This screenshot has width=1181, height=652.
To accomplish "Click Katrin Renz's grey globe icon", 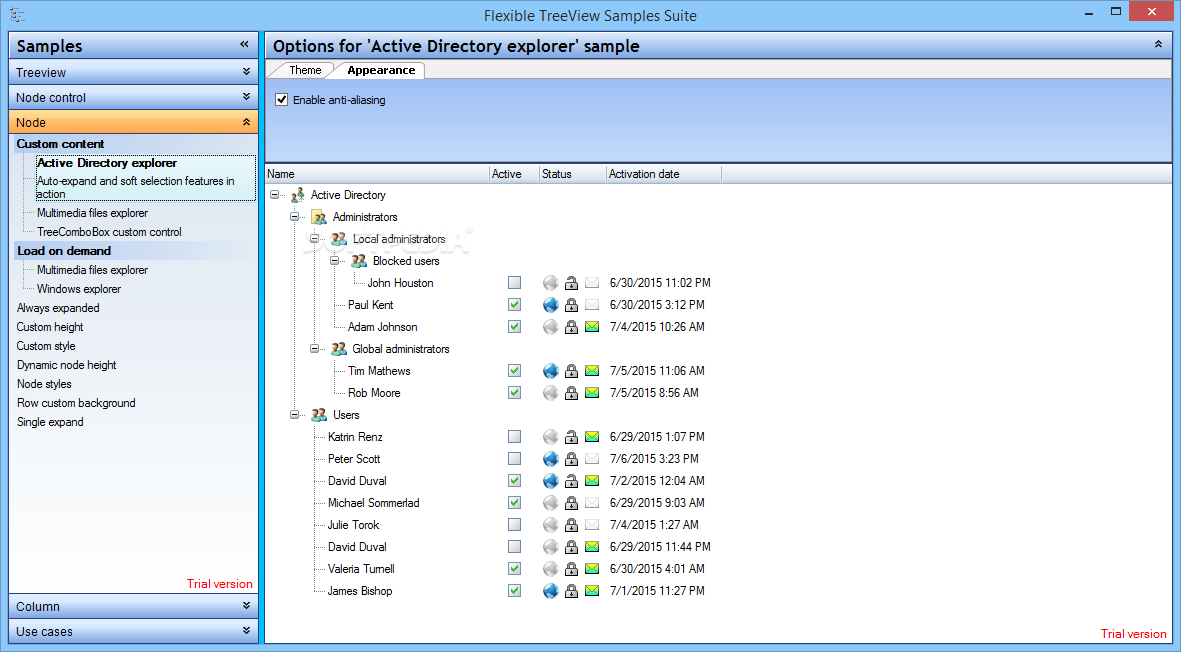I will click(551, 437).
